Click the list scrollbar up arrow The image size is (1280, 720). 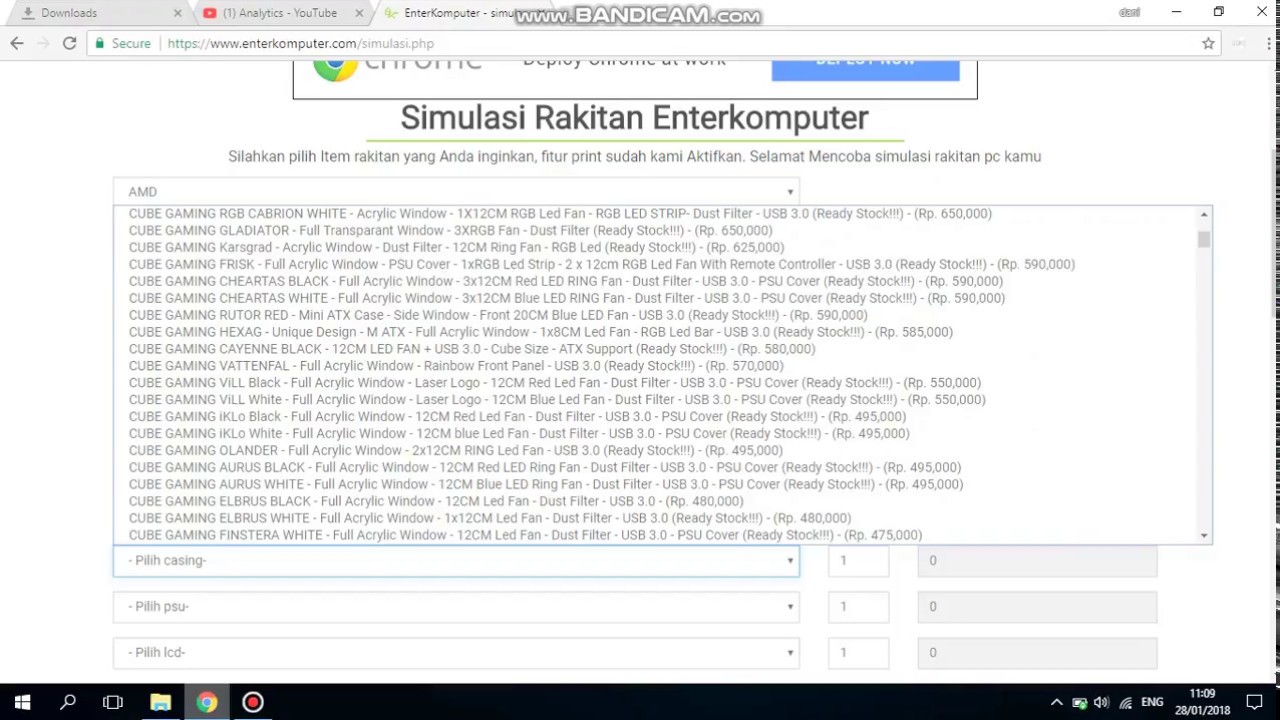(1204, 214)
